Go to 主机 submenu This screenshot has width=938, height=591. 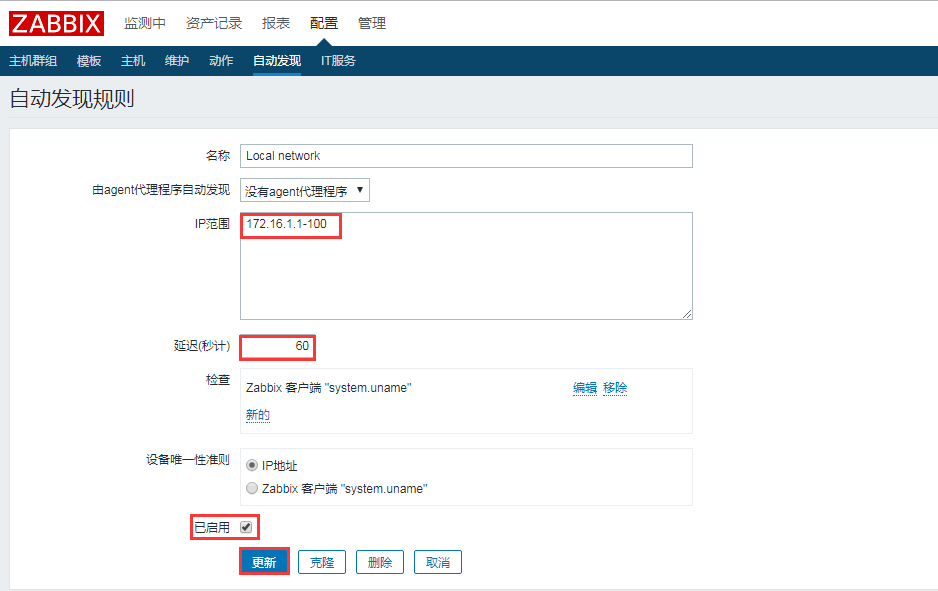coord(133,60)
